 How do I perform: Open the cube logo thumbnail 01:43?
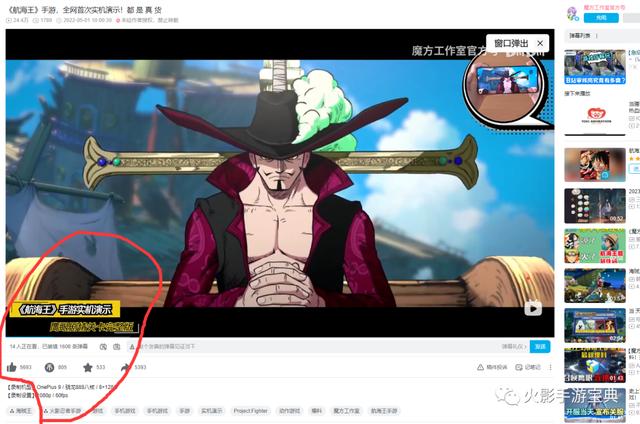click(x=595, y=365)
